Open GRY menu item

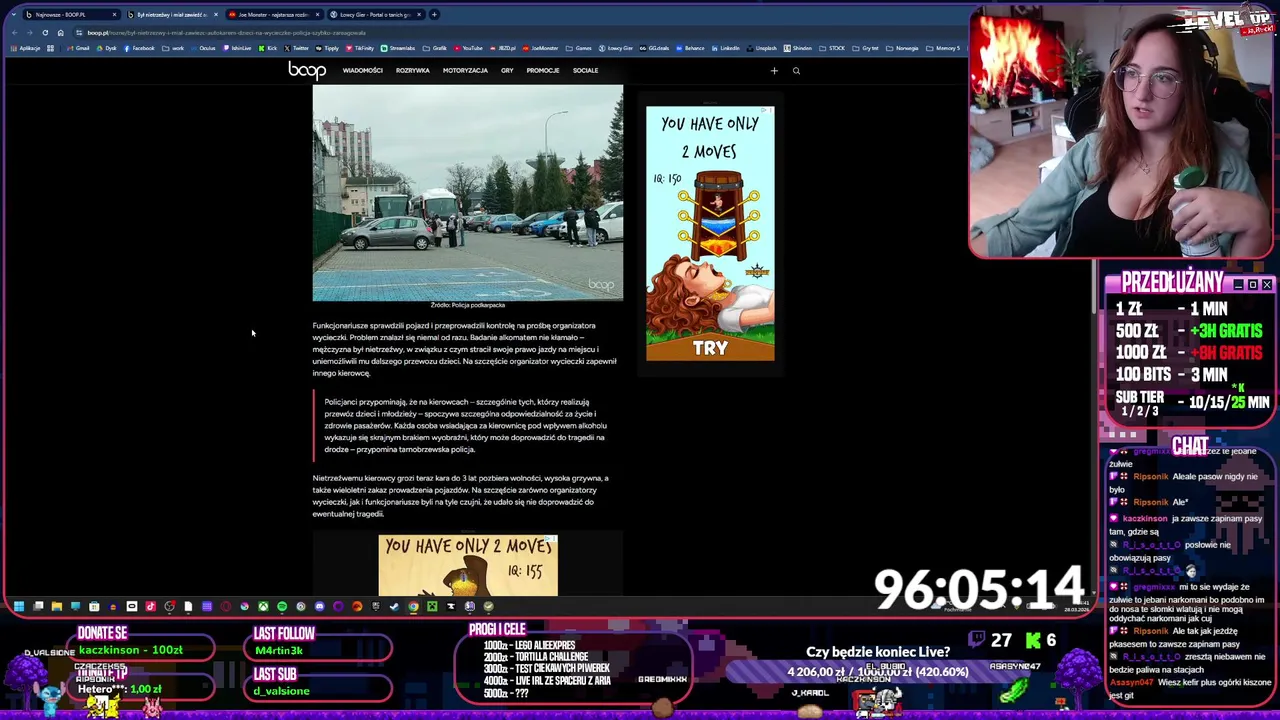[507, 71]
